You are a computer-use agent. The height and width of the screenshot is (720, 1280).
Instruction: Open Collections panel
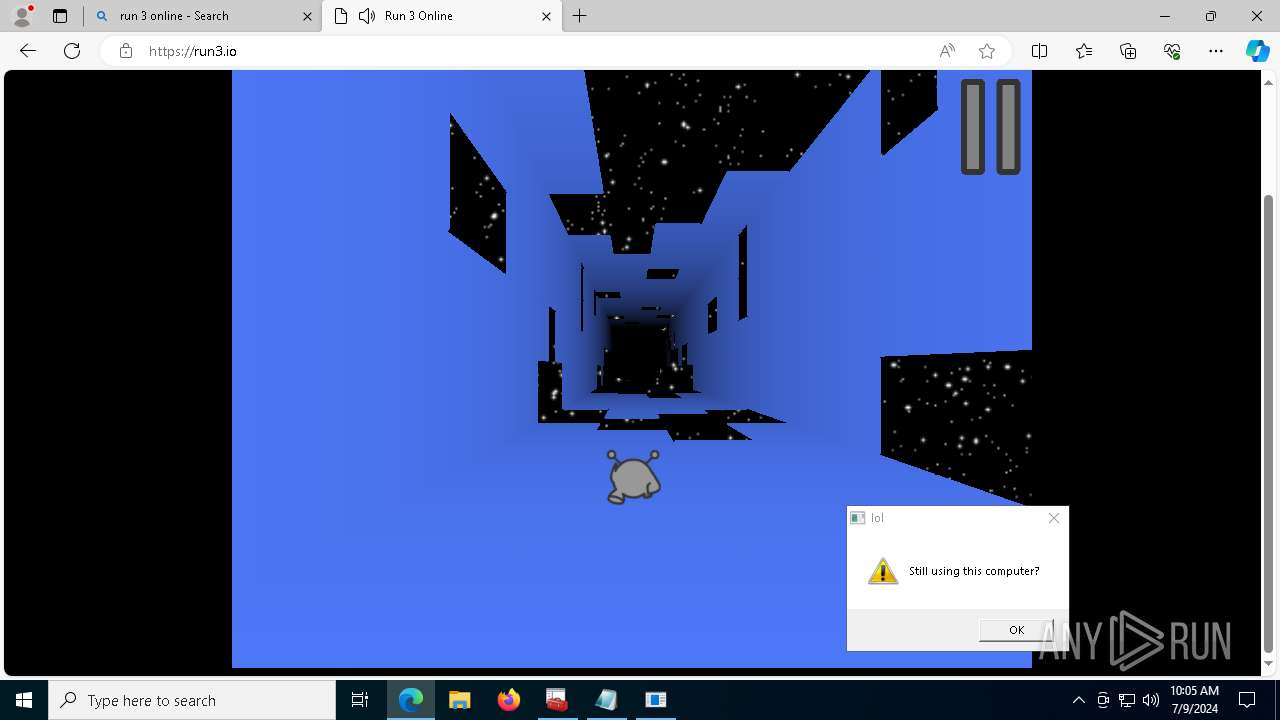1128,51
